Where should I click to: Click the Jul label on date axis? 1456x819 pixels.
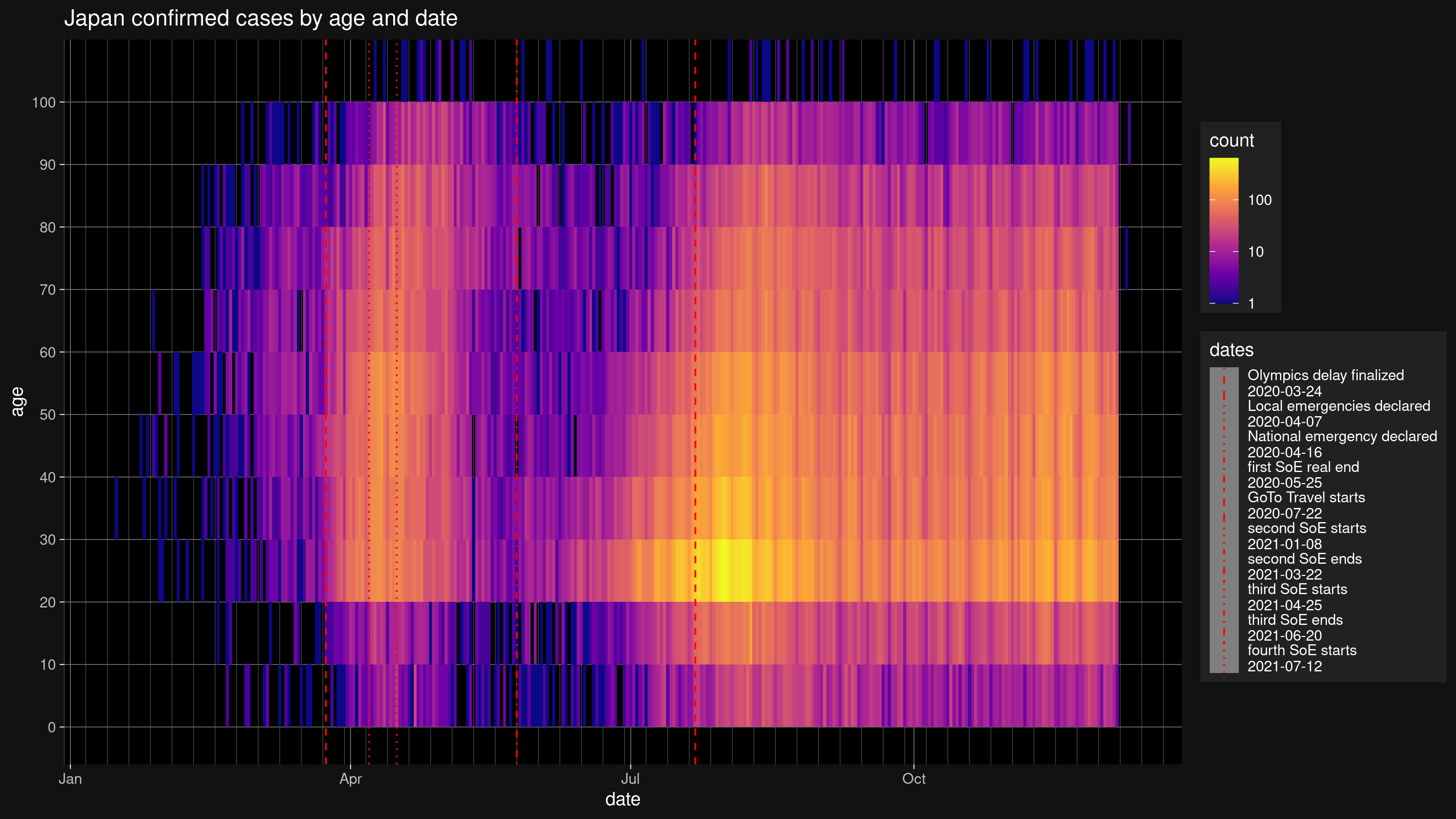[630, 779]
